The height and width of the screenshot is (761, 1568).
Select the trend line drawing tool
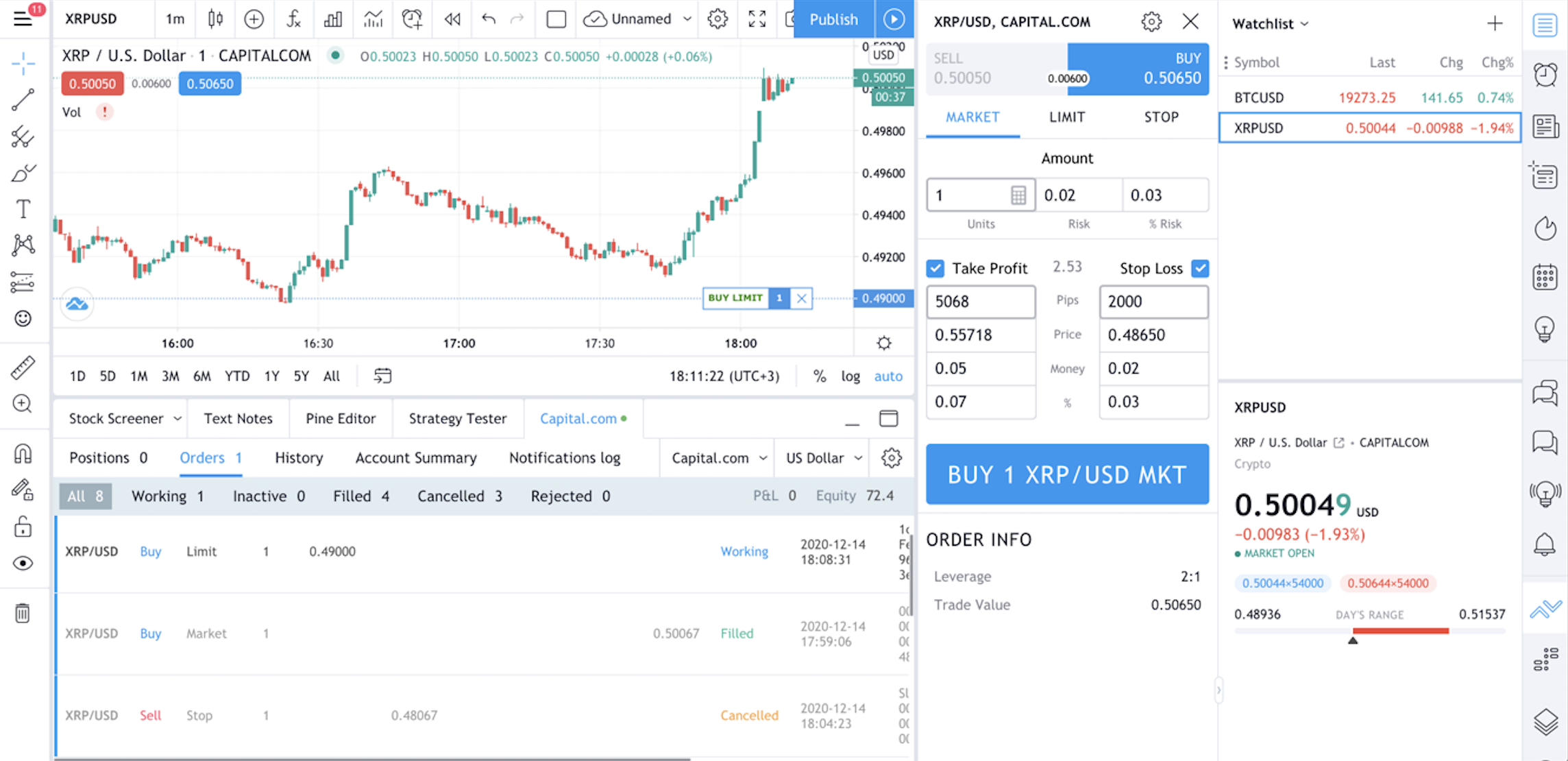(x=23, y=100)
